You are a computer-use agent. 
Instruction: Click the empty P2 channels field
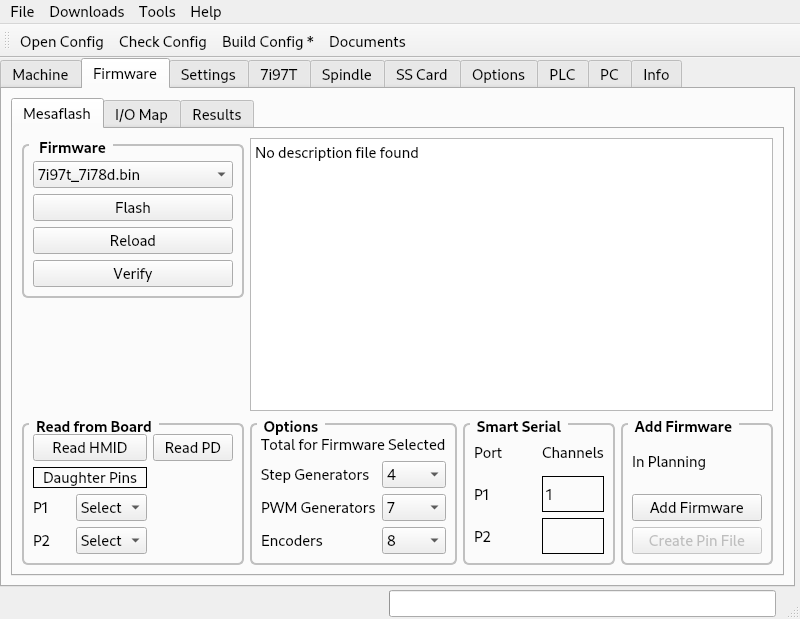click(573, 536)
